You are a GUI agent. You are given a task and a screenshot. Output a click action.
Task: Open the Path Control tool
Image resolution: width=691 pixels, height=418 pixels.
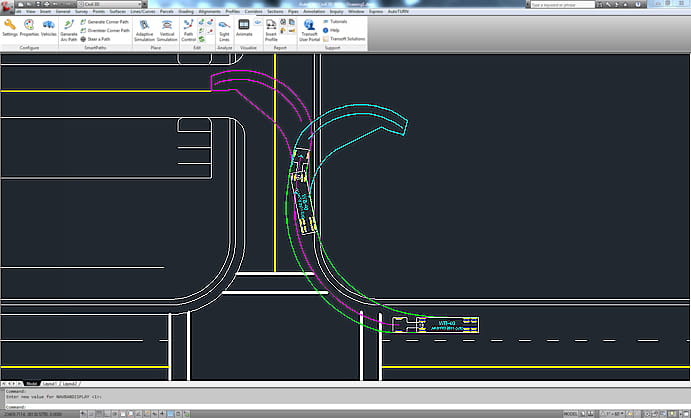(x=188, y=30)
